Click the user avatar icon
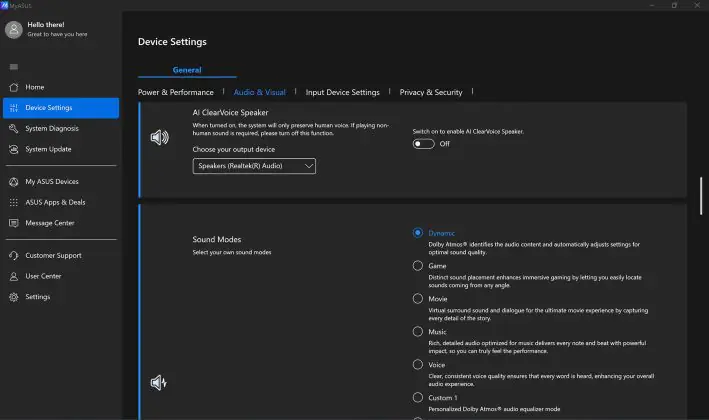 (14, 30)
